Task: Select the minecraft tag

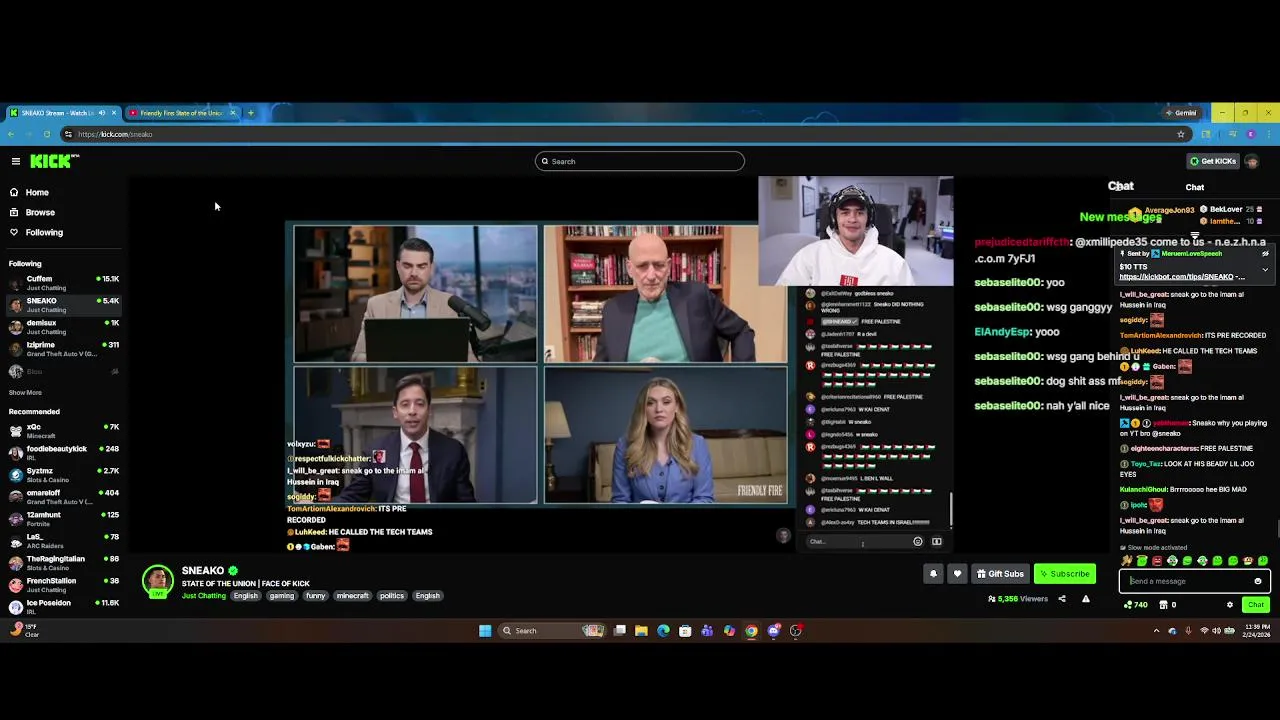Action: point(352,596)
